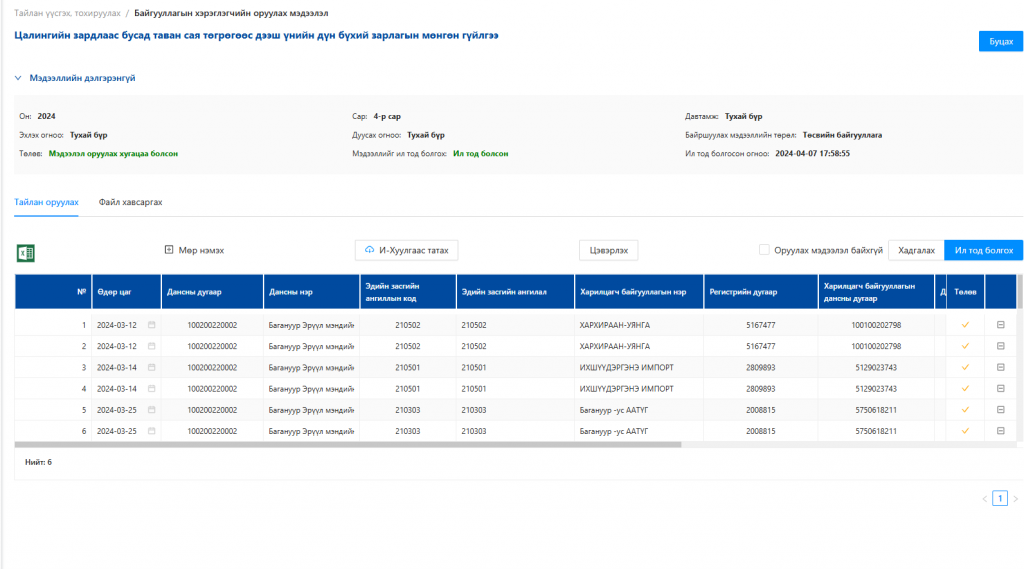Tick the Оруулах мэдээлэл байхгүй checkbox
Viewport: 1024px width, 569px height.
(764, 250)
